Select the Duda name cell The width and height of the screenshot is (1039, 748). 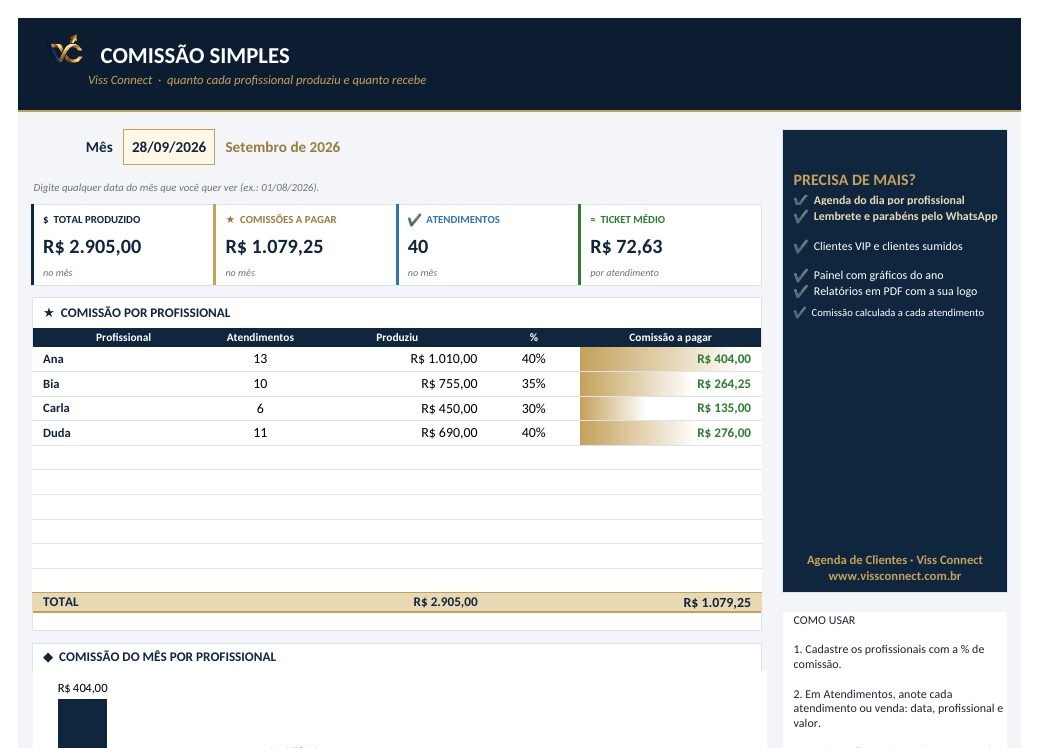coord(57,433)
